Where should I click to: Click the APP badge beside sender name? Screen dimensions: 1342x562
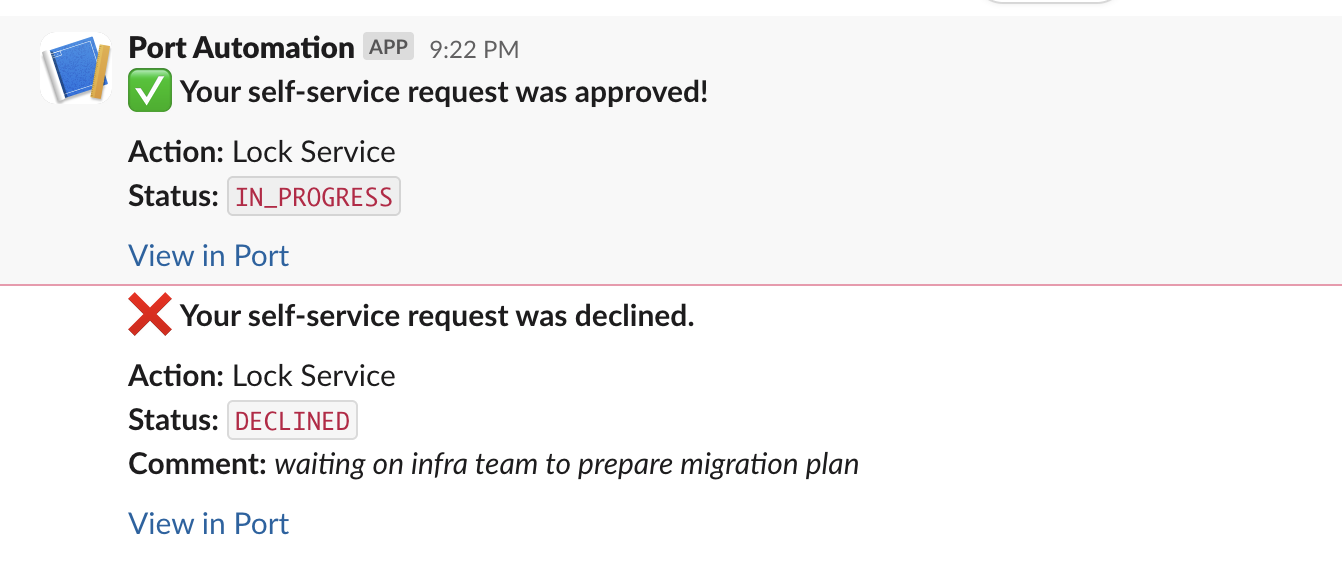388,47
